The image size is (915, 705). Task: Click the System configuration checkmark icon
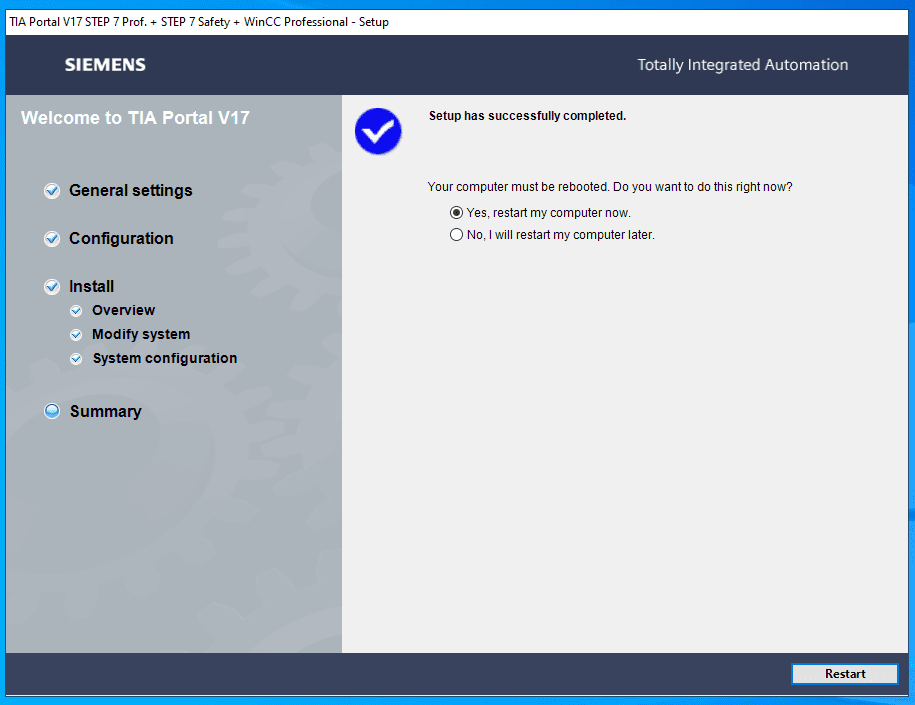[76, 358]
